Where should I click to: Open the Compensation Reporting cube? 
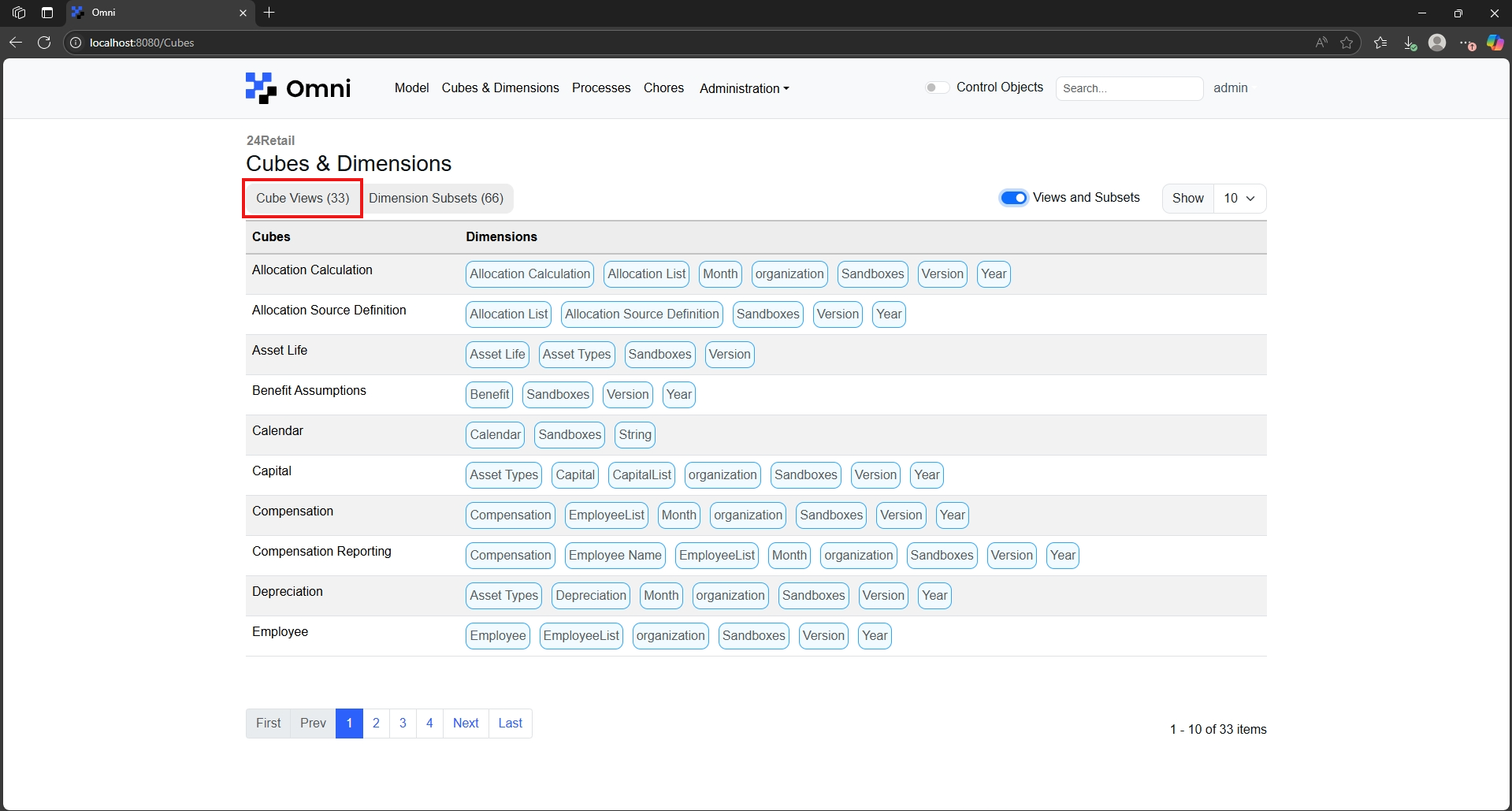[321, 552]
